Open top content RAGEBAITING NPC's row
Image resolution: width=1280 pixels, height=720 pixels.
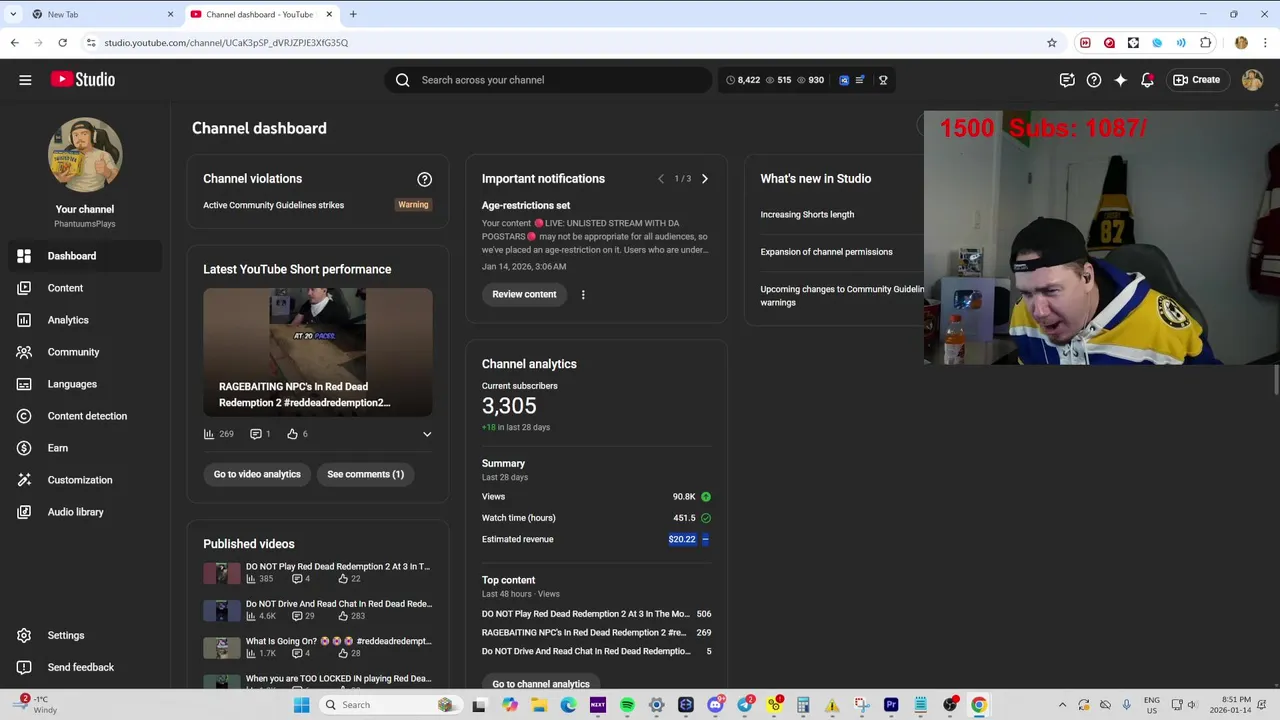pos(596,633)
